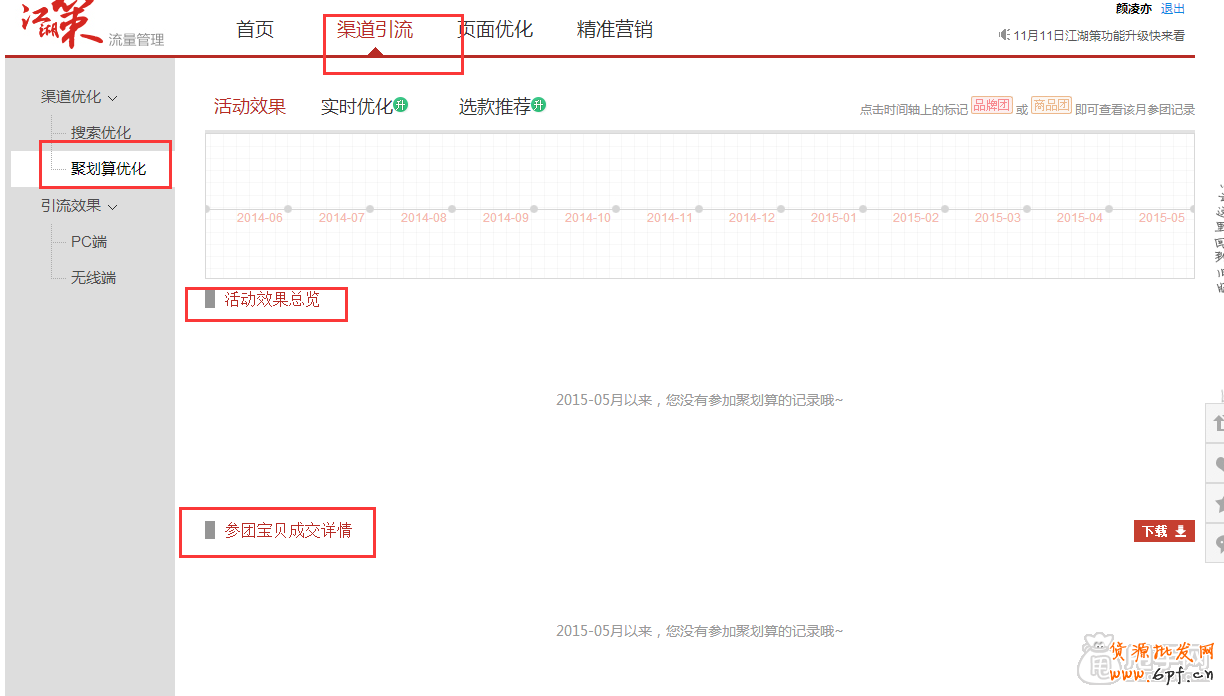The image size is (1224, 696).
Task: Click the comment bubble icon on right sidebar
Action: pos(1217,543)
